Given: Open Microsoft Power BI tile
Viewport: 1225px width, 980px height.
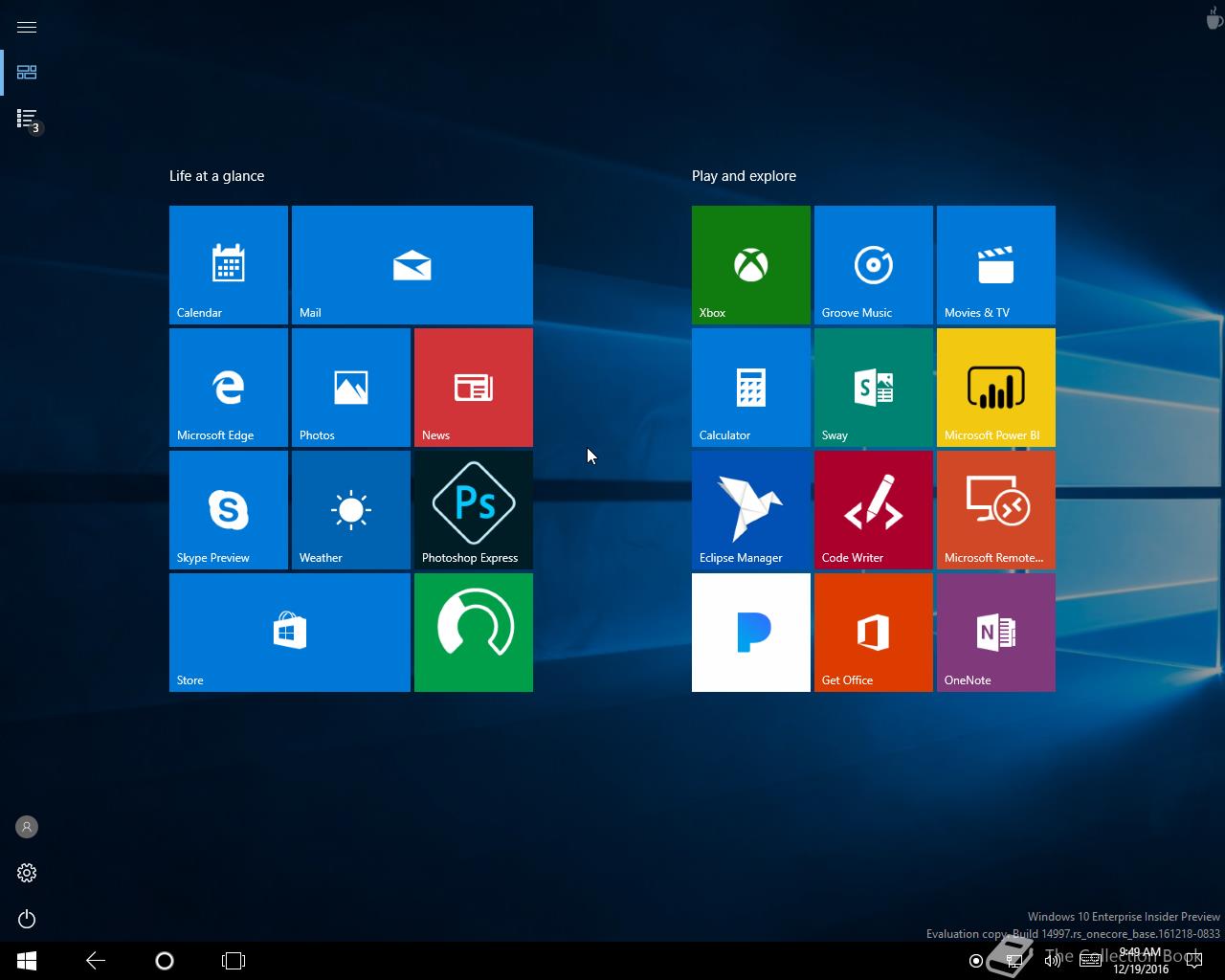Looking at the screenshot, I should pyautogui.click(x=996, y=388).
